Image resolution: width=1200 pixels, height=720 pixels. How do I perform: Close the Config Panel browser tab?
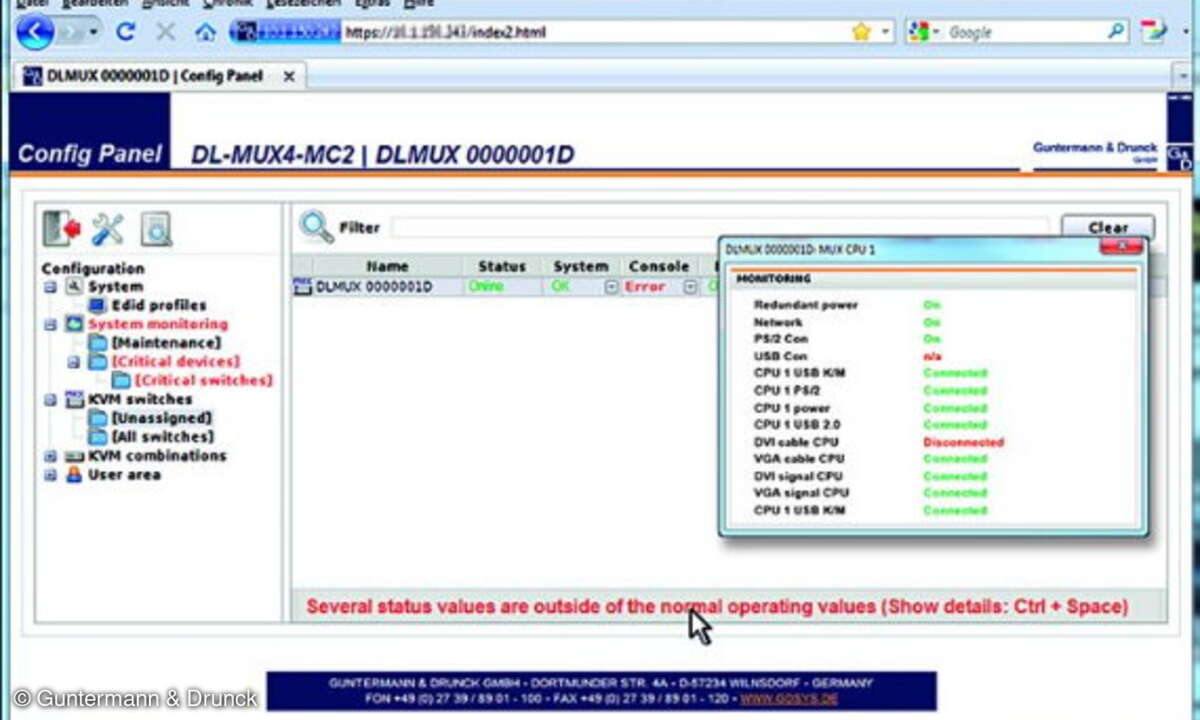coord(290,76)
